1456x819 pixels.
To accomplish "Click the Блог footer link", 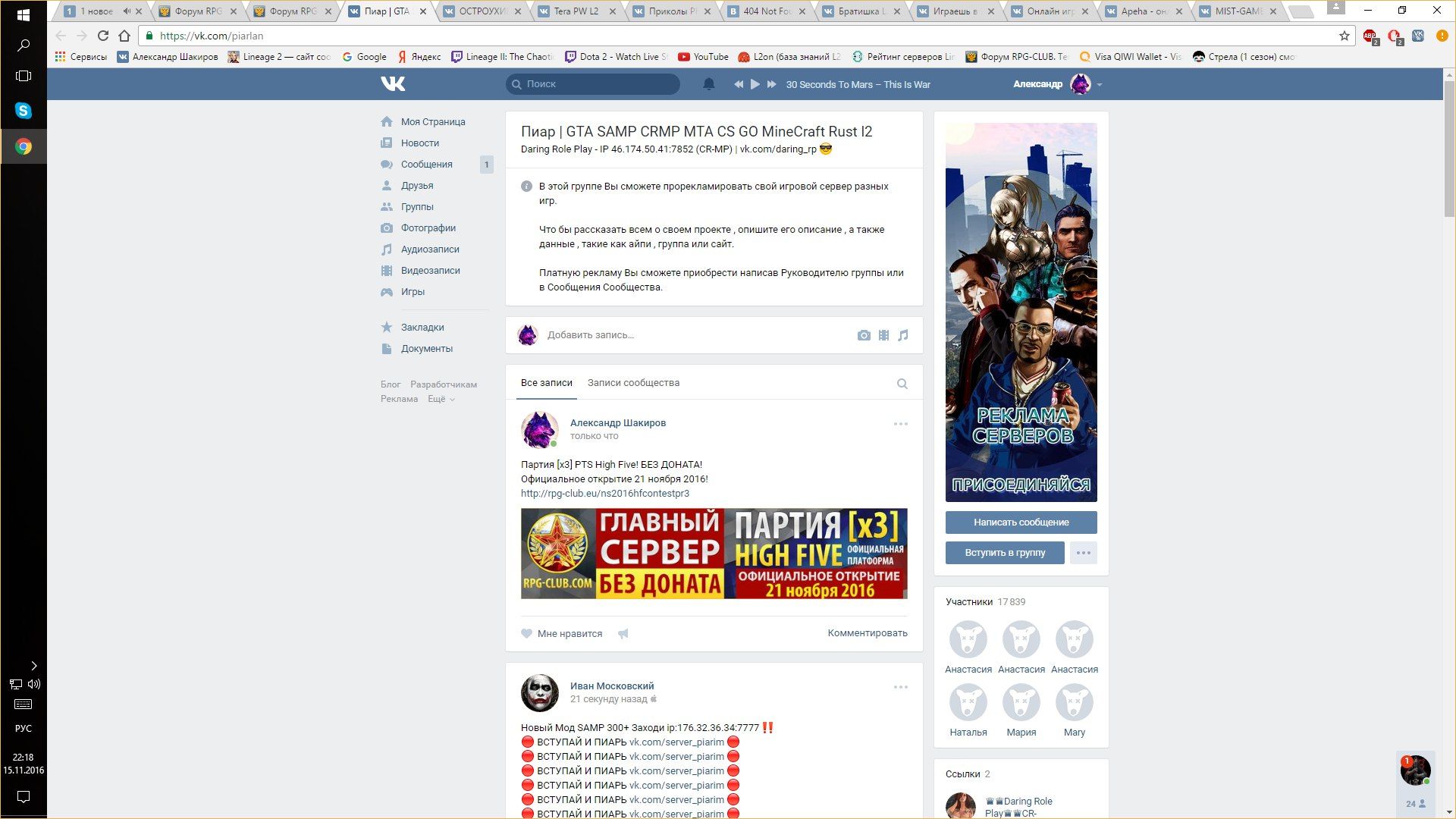I will pos(390,384).
